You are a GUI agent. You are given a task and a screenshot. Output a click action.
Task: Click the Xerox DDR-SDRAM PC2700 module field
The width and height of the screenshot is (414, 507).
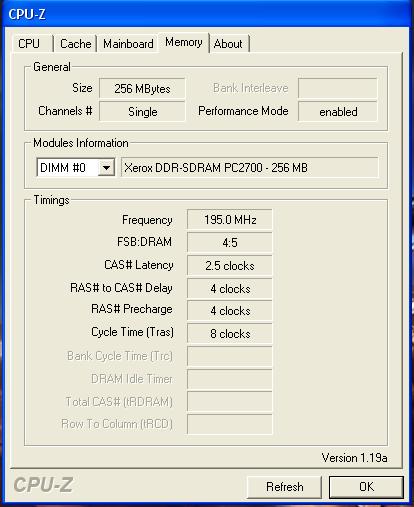click(x=250, y=167)
